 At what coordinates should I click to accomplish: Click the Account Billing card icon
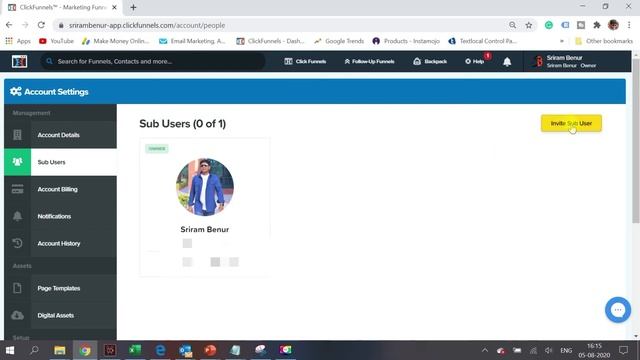point(18,189)
